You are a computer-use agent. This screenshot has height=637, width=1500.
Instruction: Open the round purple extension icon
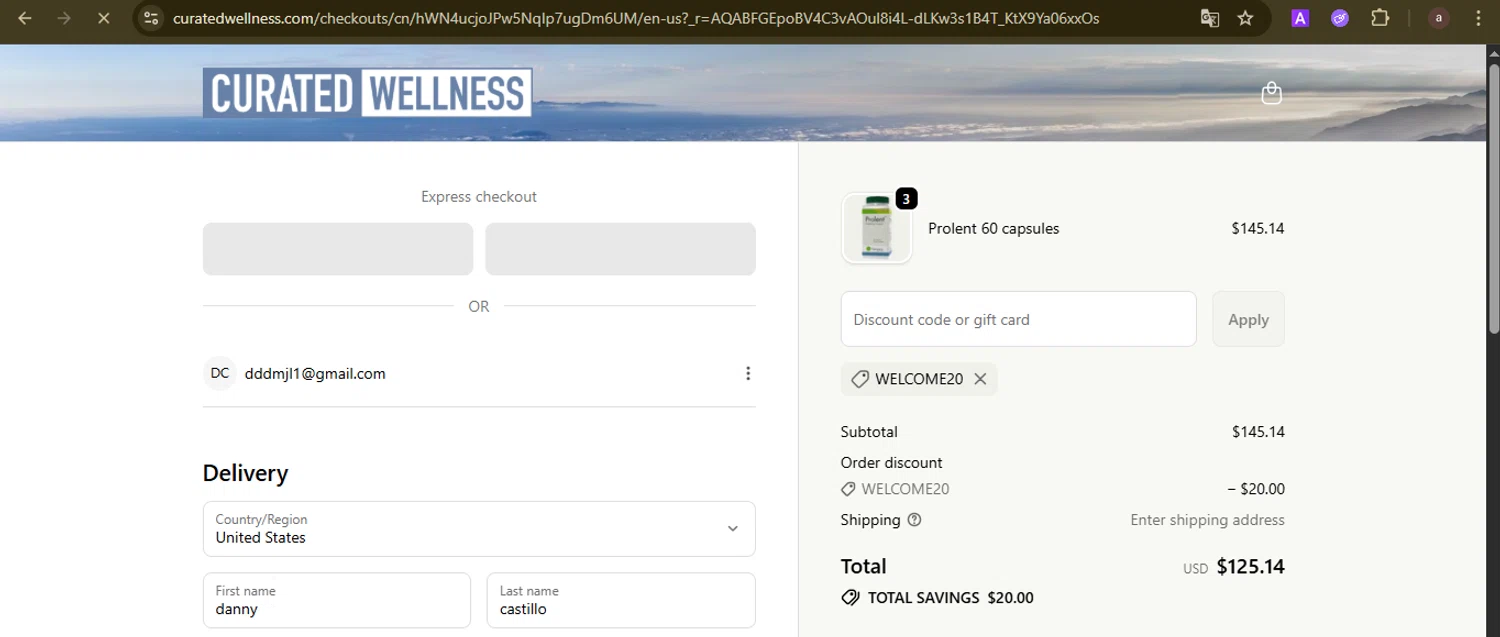(x=1340, y=18)
